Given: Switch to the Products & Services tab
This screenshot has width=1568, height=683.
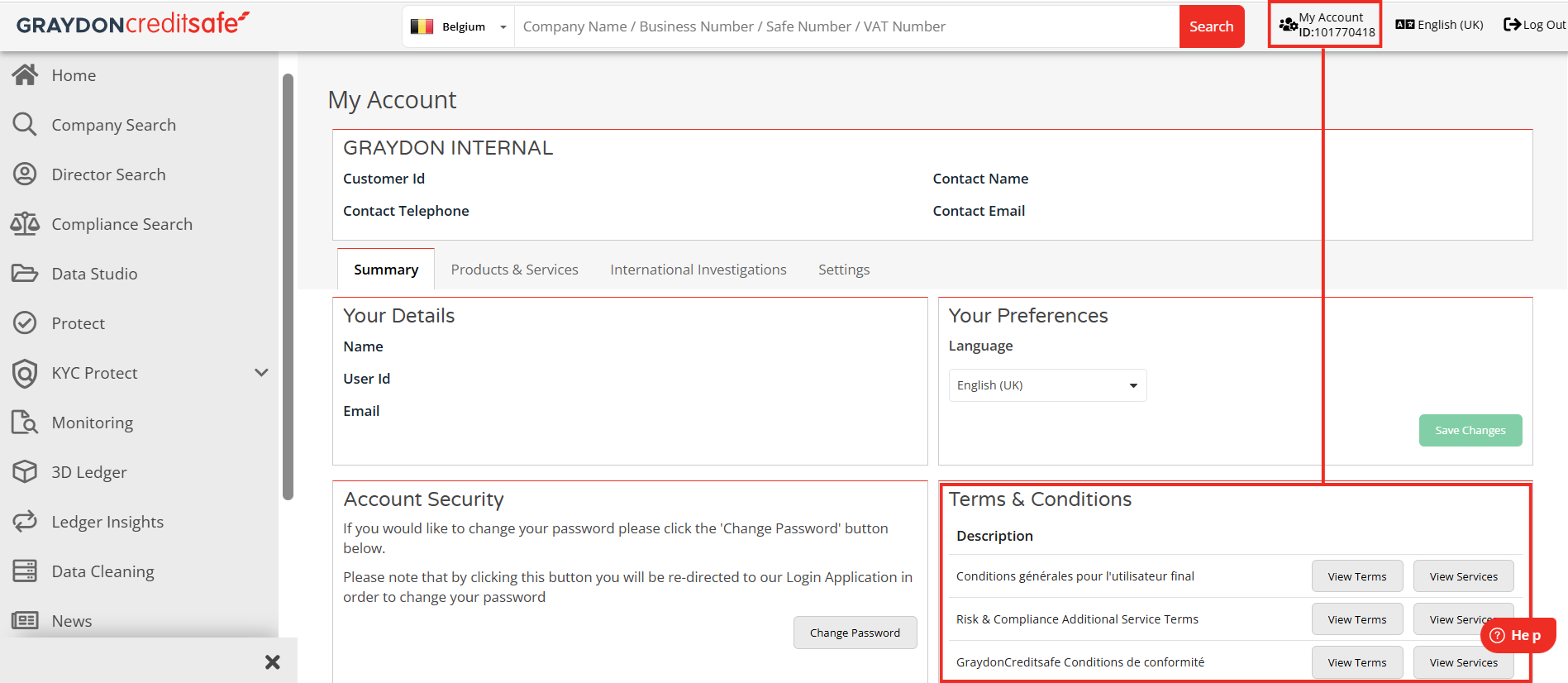Looking at the screenshot, I should pos(514,270).
